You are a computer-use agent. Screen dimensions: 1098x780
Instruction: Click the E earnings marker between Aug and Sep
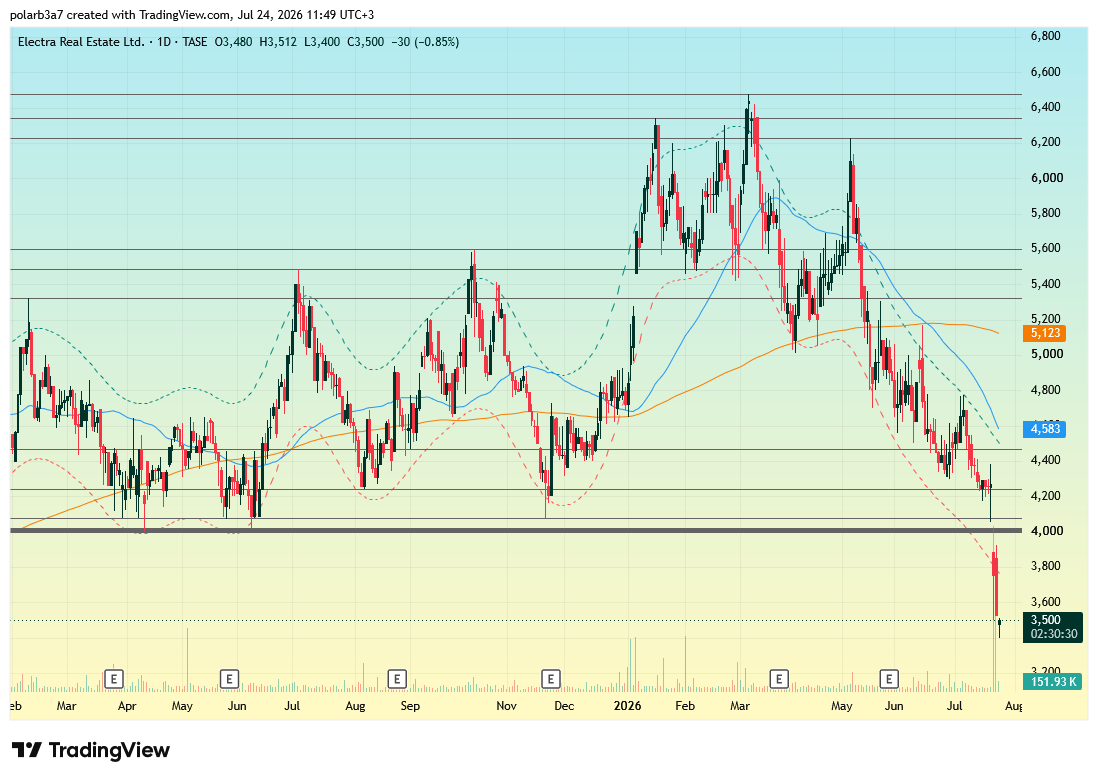point(397,678)
